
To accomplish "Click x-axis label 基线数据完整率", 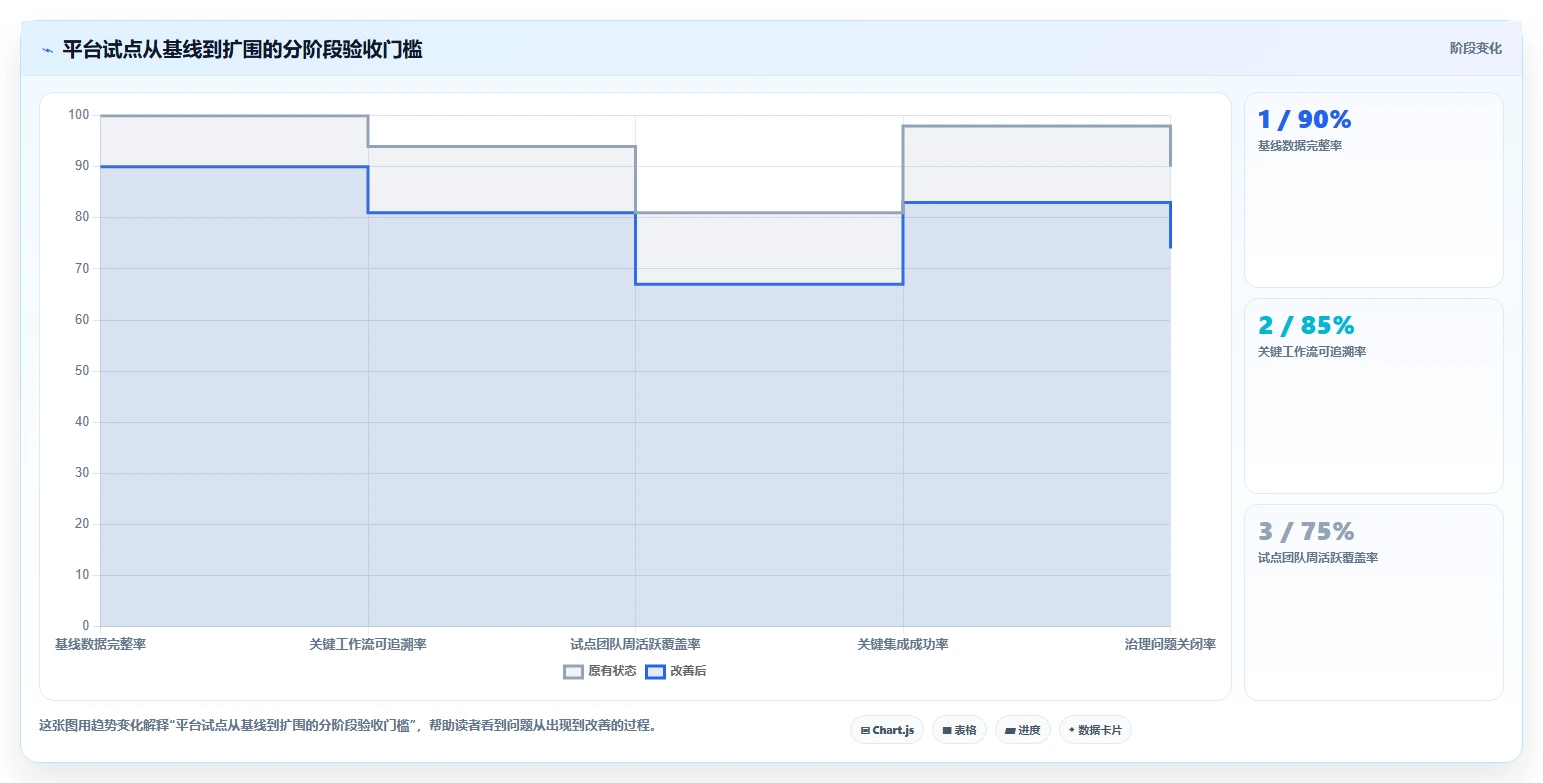I will coord(100,644).
